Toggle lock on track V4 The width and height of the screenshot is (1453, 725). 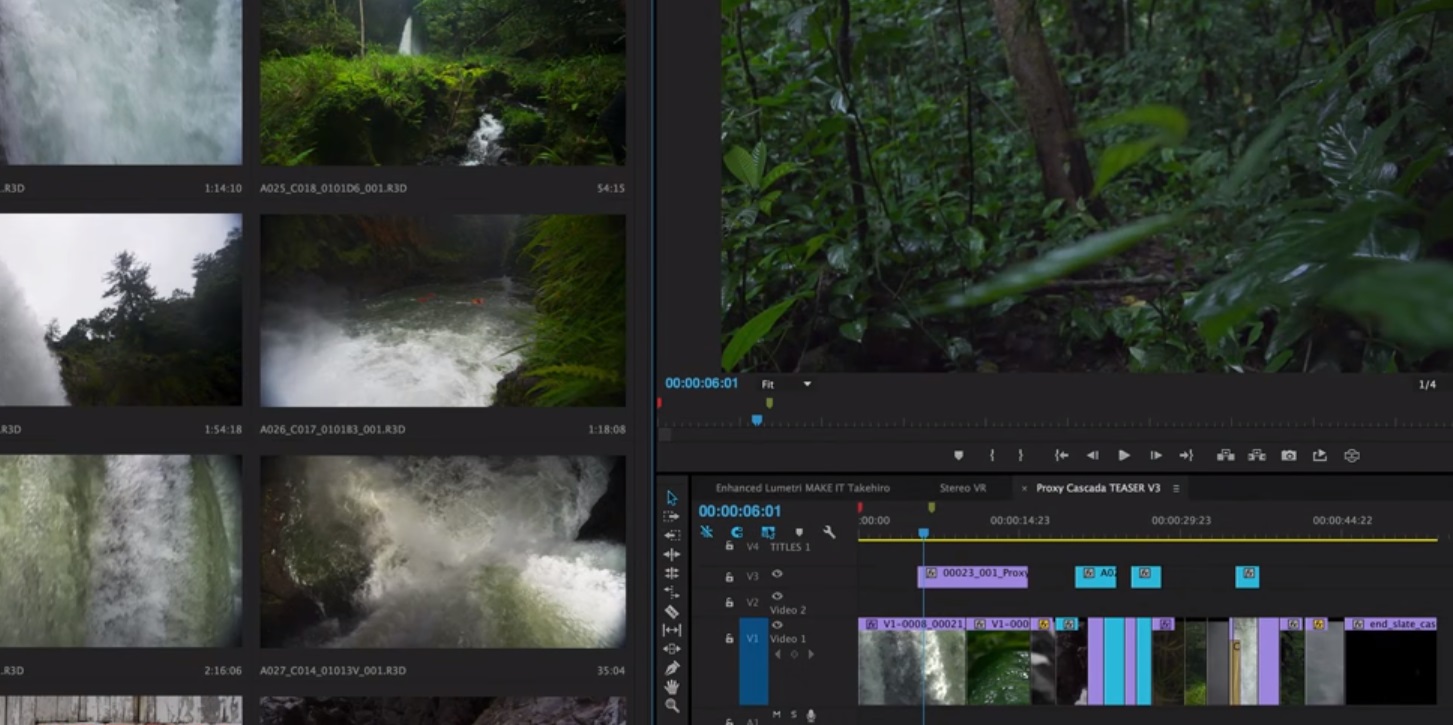(729, 546)
